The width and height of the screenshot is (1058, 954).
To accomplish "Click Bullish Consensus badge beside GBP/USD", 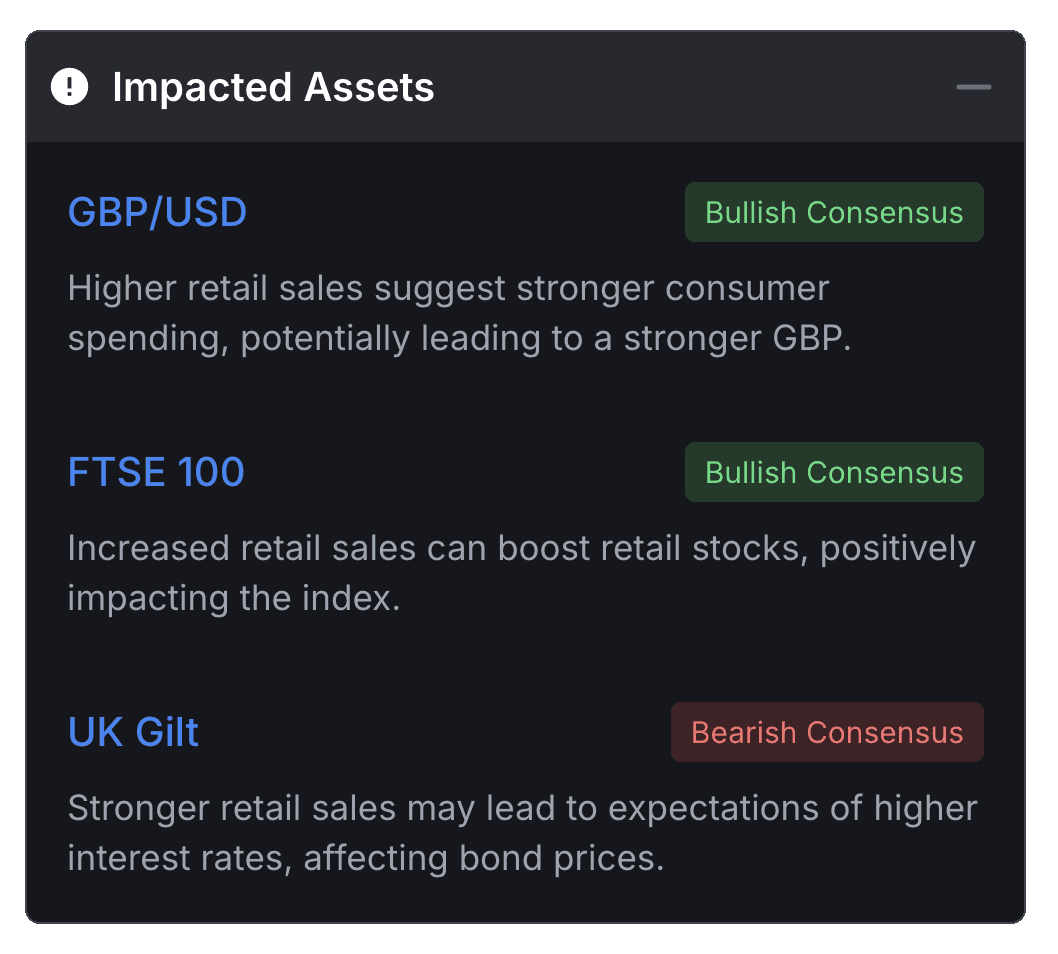I will point(834,212).
